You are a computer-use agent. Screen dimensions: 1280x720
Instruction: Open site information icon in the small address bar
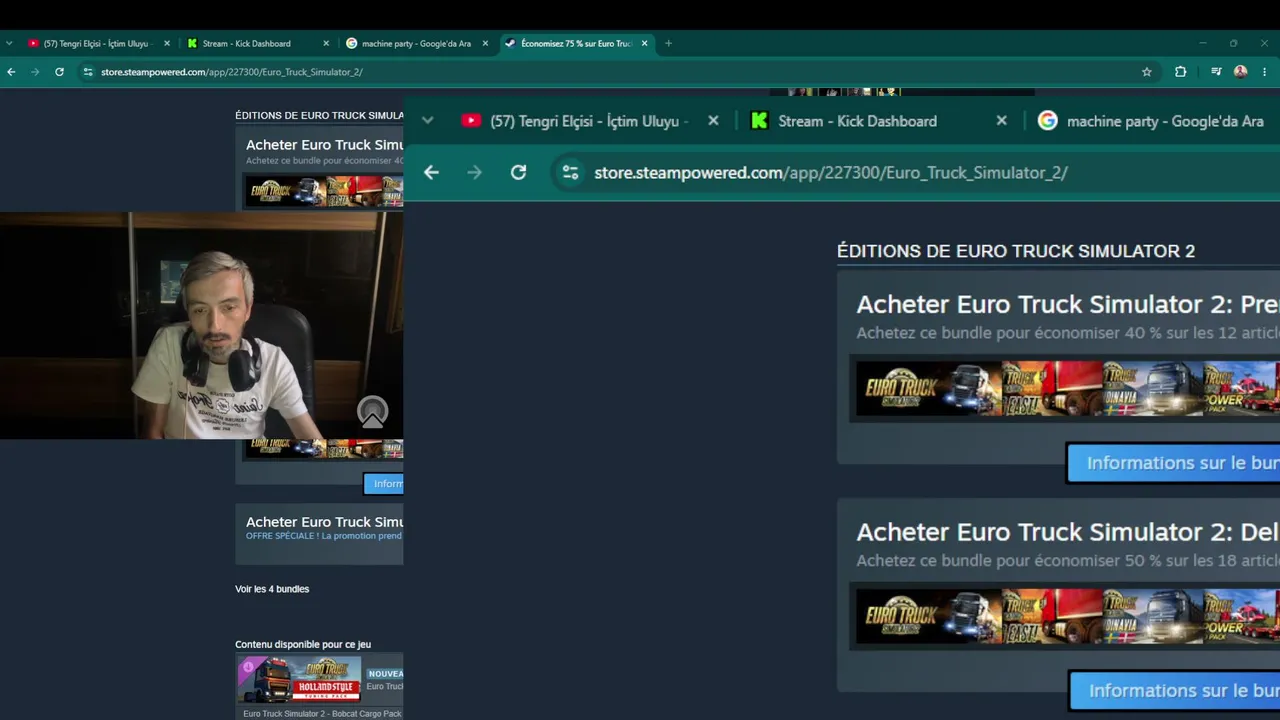pos(88,72)
